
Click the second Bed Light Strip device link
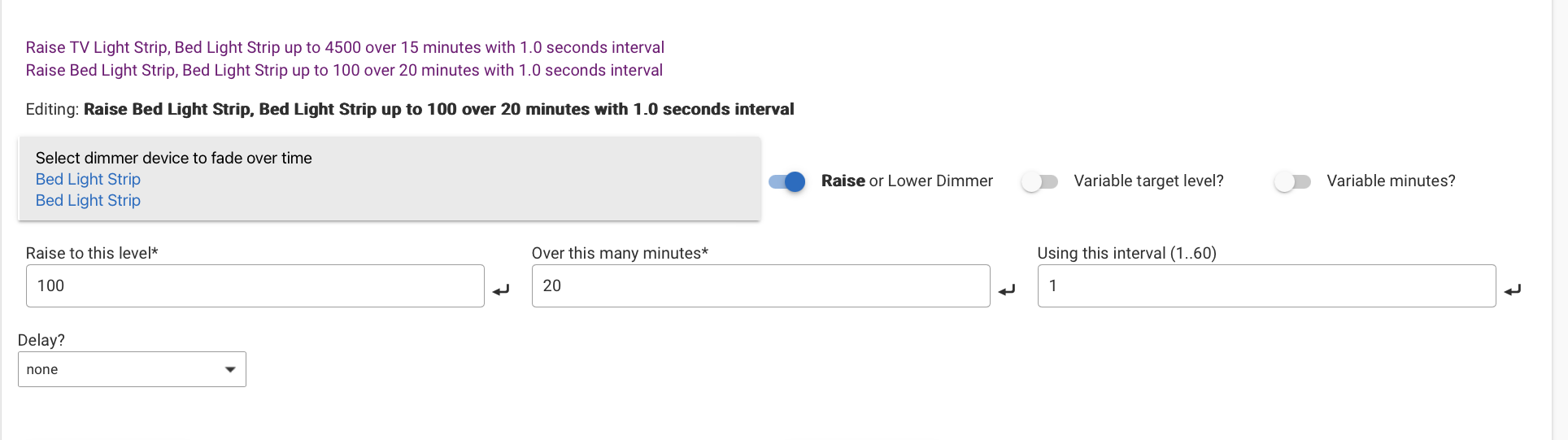coord(88,200)
